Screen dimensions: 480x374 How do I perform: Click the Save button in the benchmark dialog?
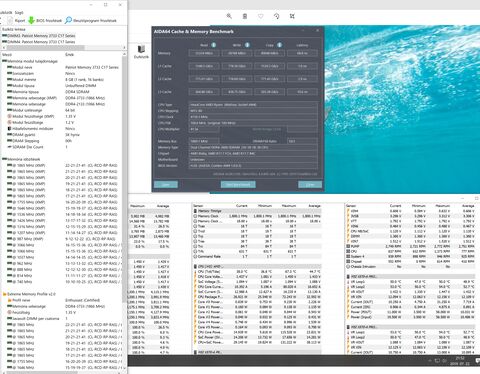point(166,184)
